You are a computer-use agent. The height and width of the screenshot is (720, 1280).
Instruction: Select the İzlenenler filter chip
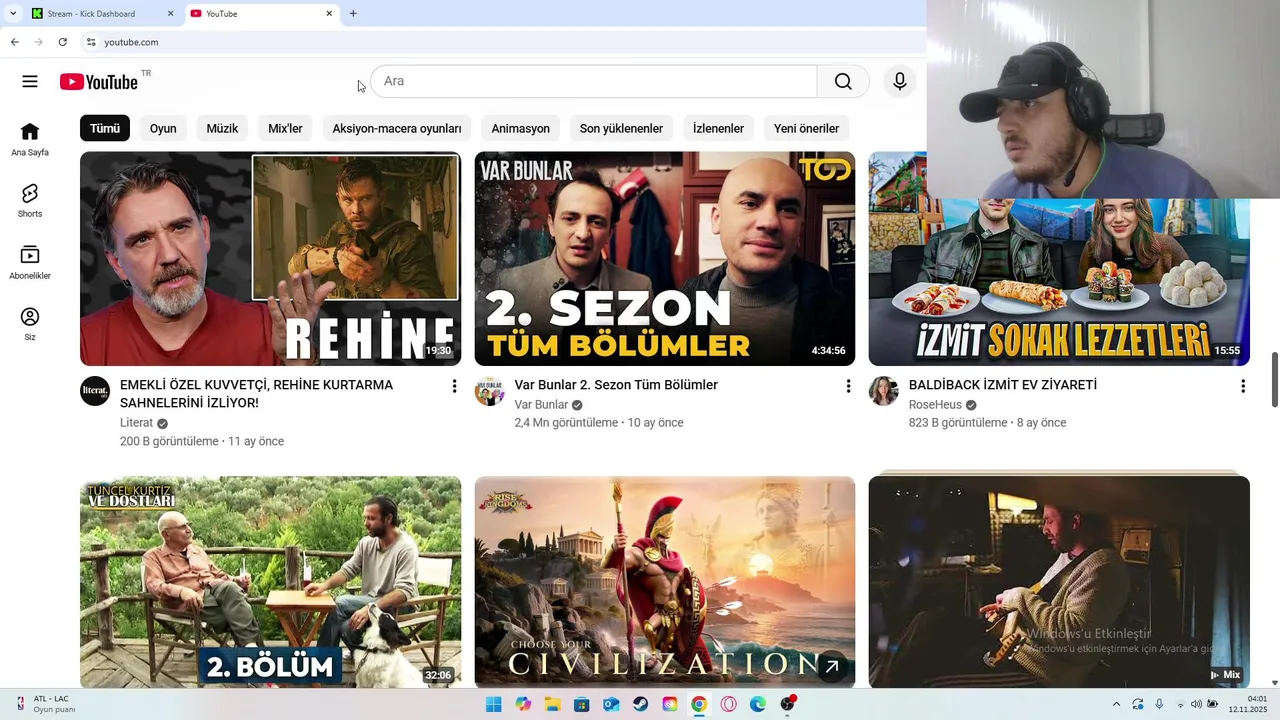point(718,128)
